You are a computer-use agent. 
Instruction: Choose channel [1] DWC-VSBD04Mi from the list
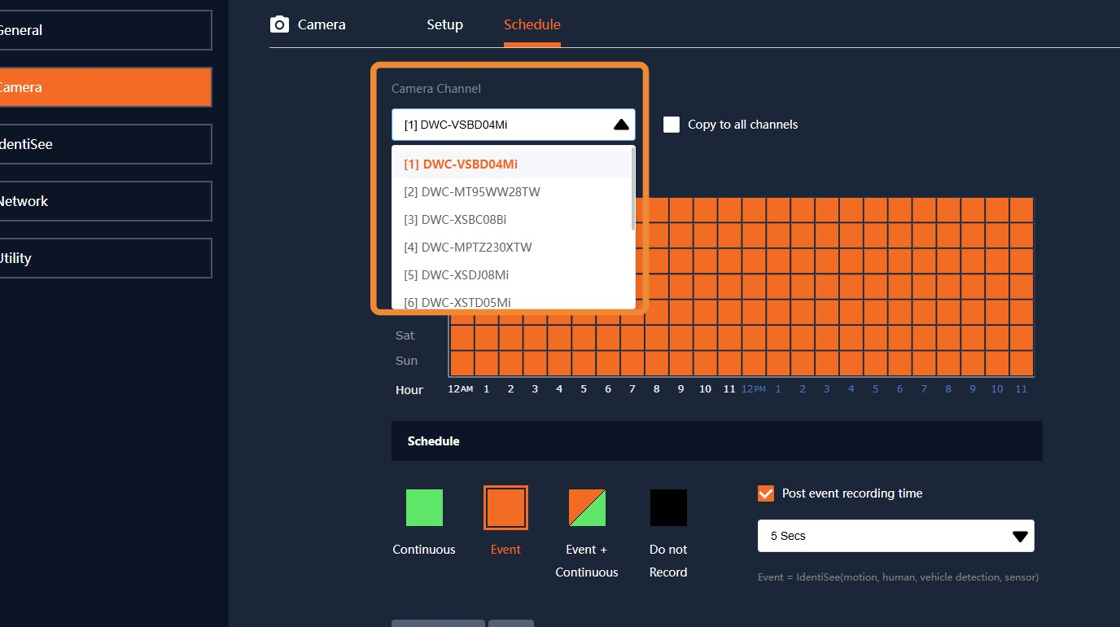point(511,164)
